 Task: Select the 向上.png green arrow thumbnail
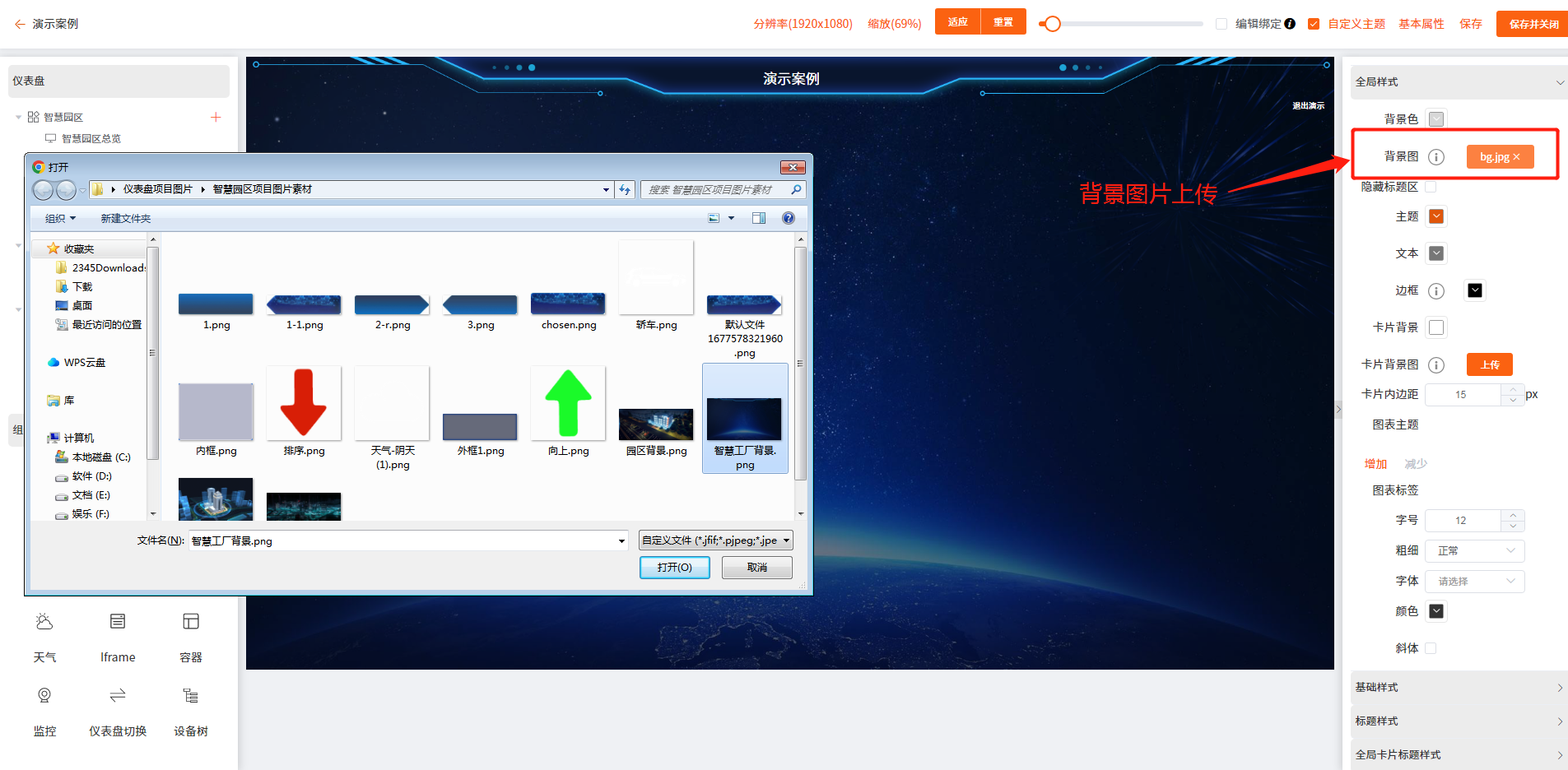click(568, 403)
